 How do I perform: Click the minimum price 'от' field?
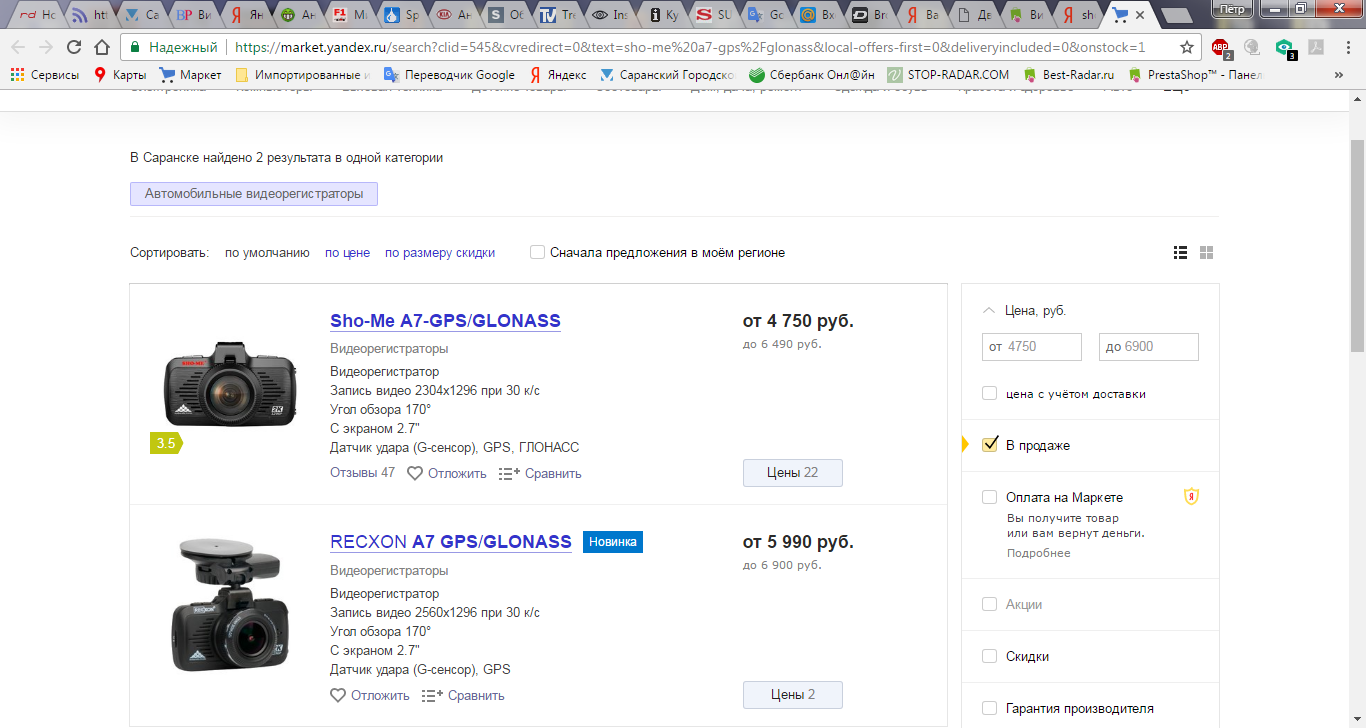pyautogui.click(x=1032, y=347)
